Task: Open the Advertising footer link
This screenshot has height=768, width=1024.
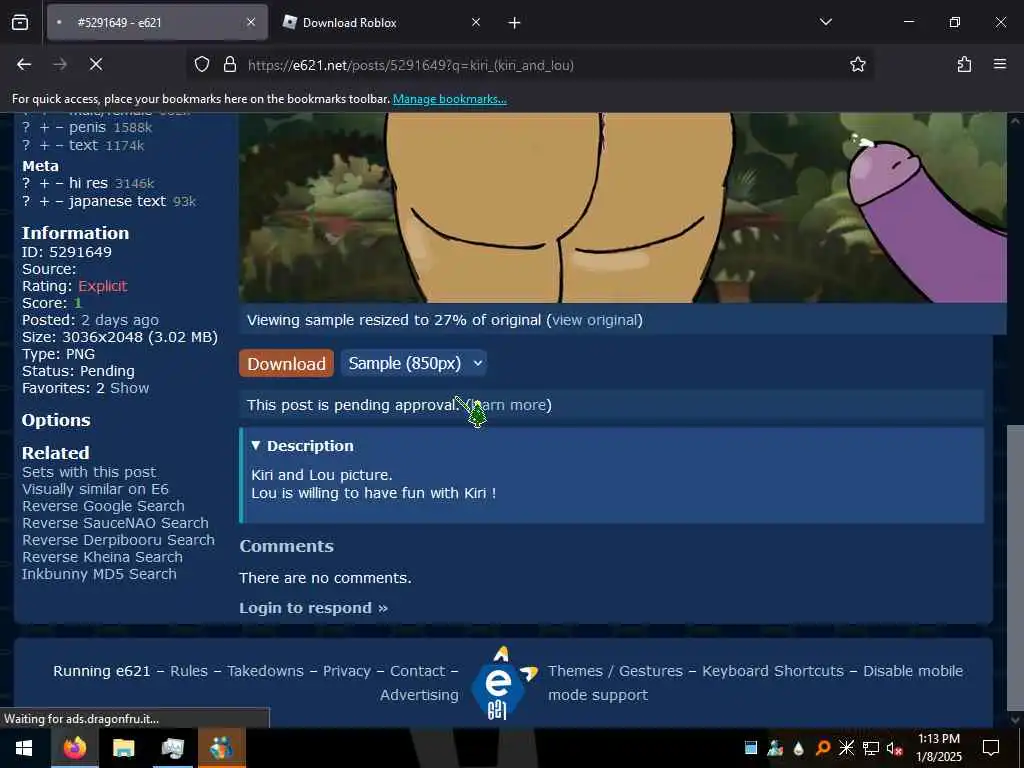Action: [419, 695]
